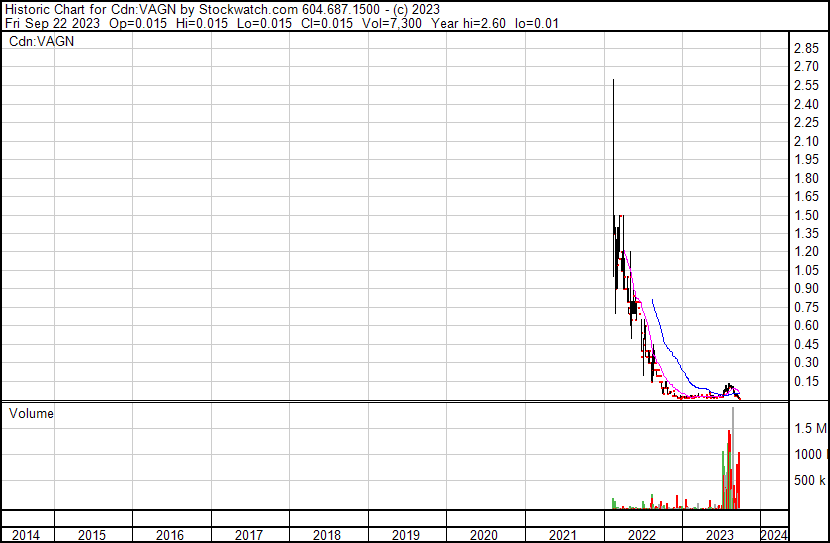This screenshot has height=543, width=830.
Task: Click the 2014 year label on the axis
Action: pyautogui.click(x=25, y=535)
